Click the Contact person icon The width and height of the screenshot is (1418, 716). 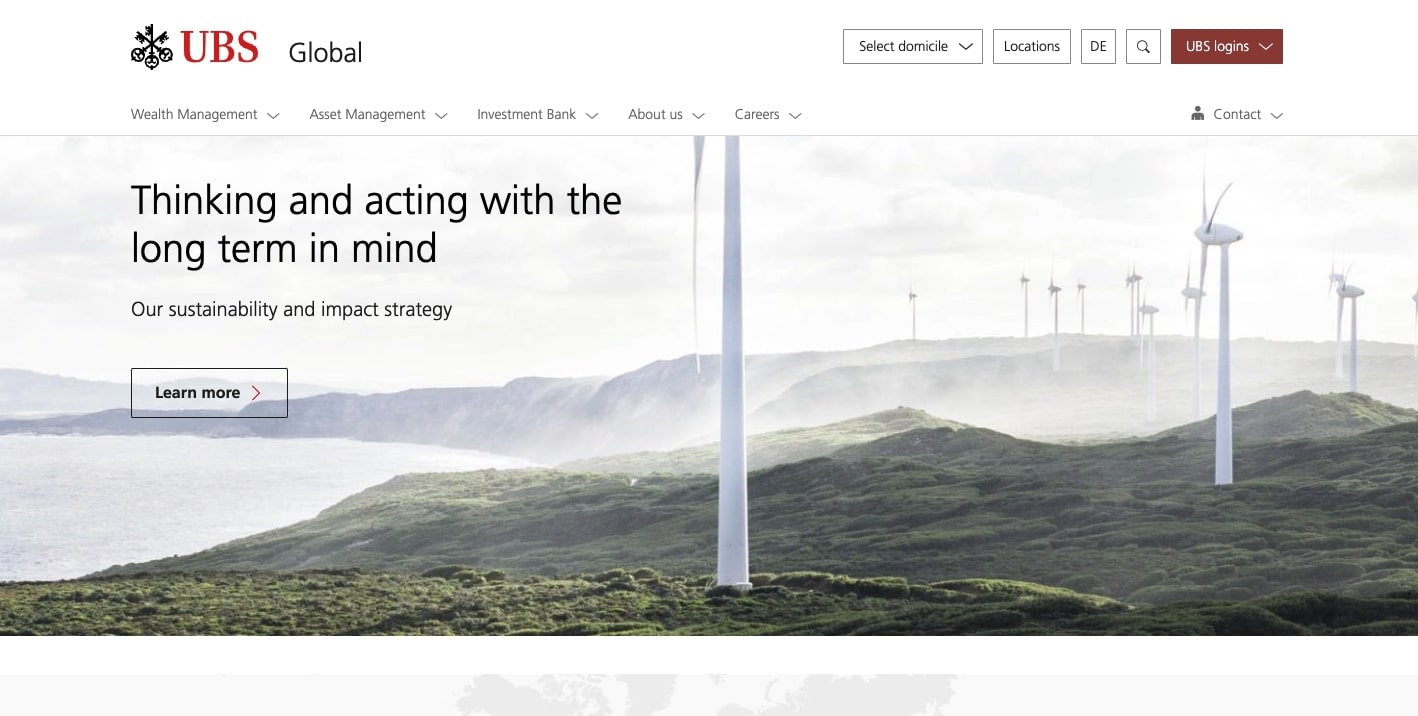click(1197, 114)
